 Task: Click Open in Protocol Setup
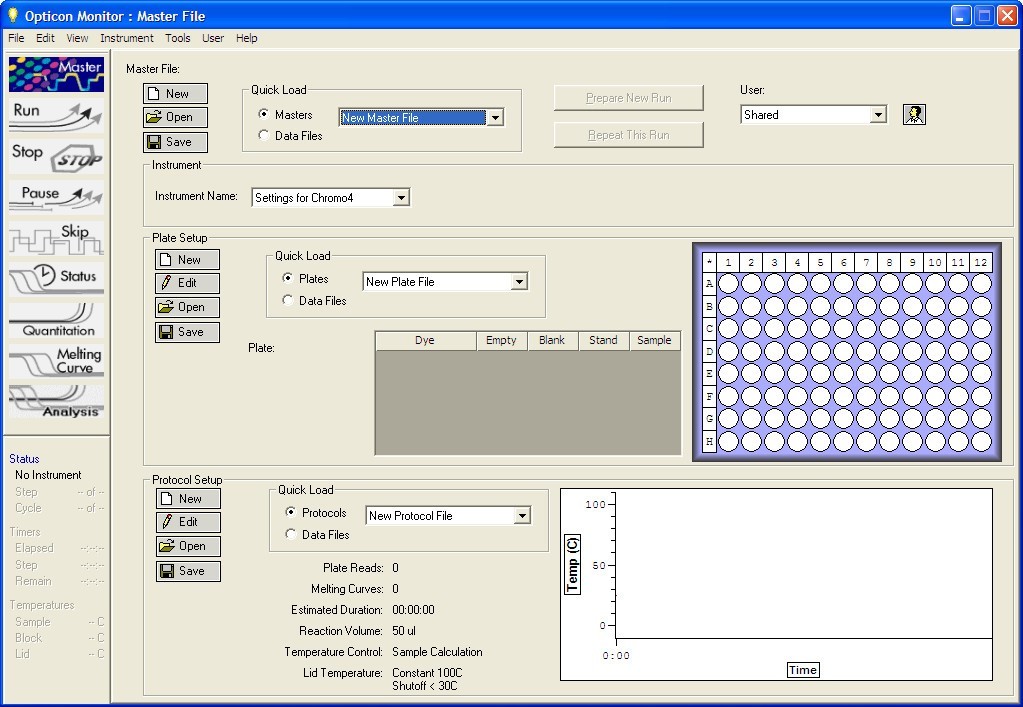coord(189,547)
